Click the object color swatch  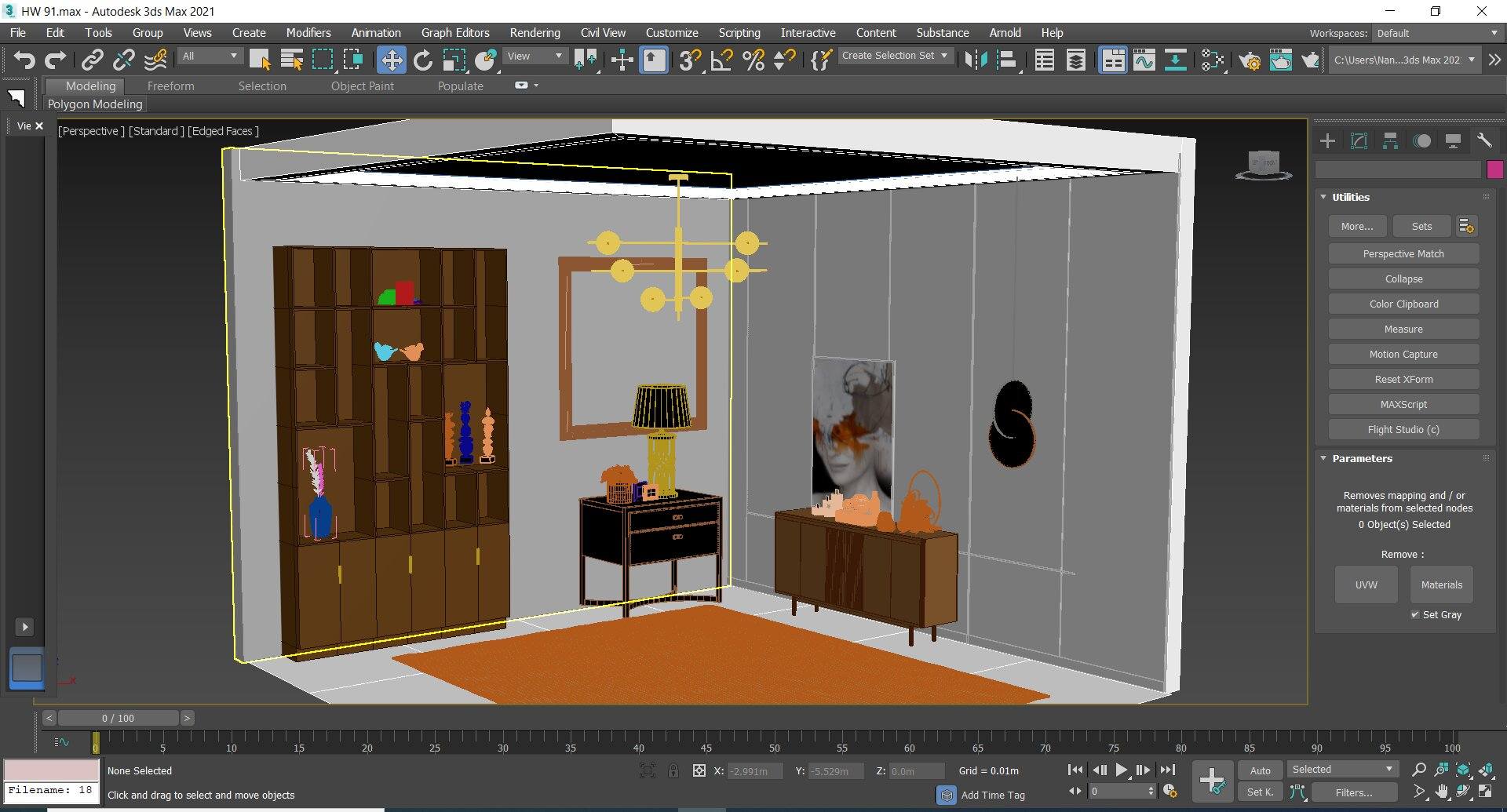tap(1495, 169)
